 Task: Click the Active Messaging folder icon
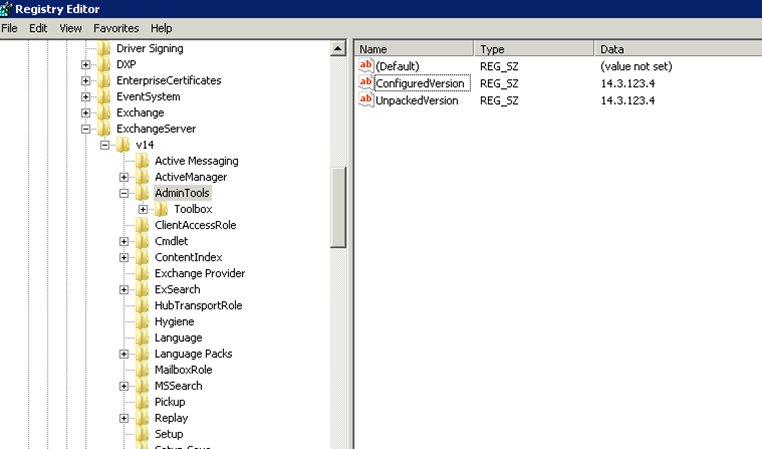[x=142, y=161]
